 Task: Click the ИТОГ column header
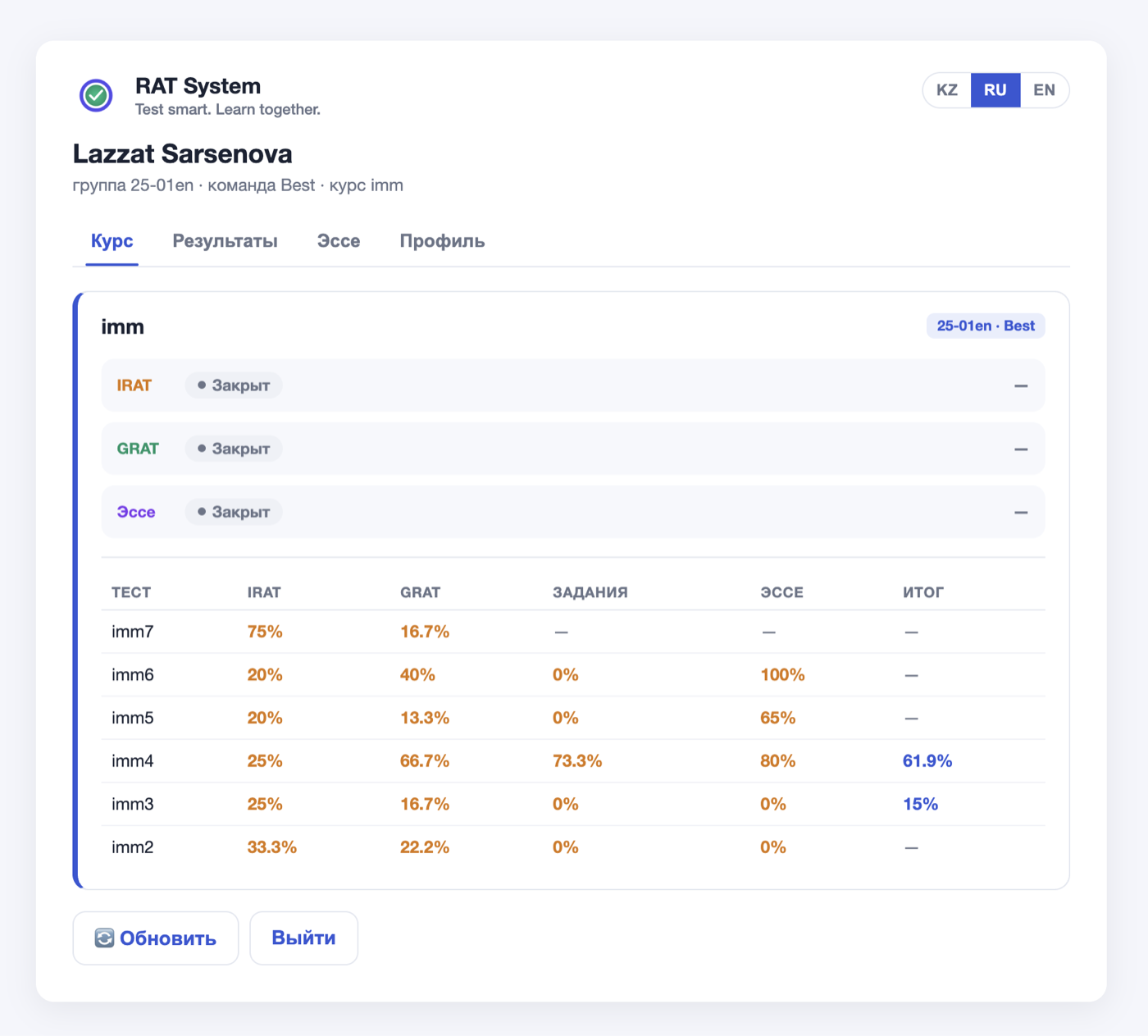923,592
